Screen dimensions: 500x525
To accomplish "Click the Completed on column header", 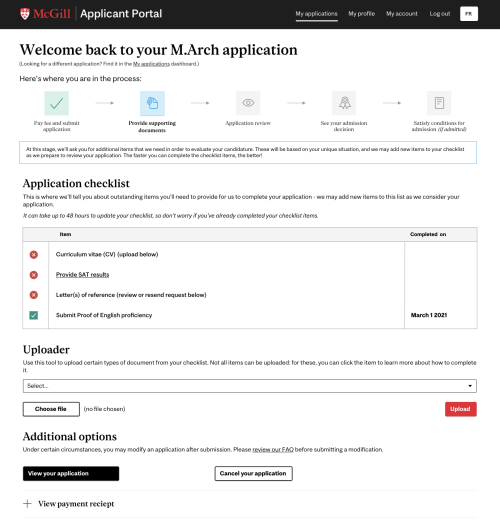I will pos(428,234).
